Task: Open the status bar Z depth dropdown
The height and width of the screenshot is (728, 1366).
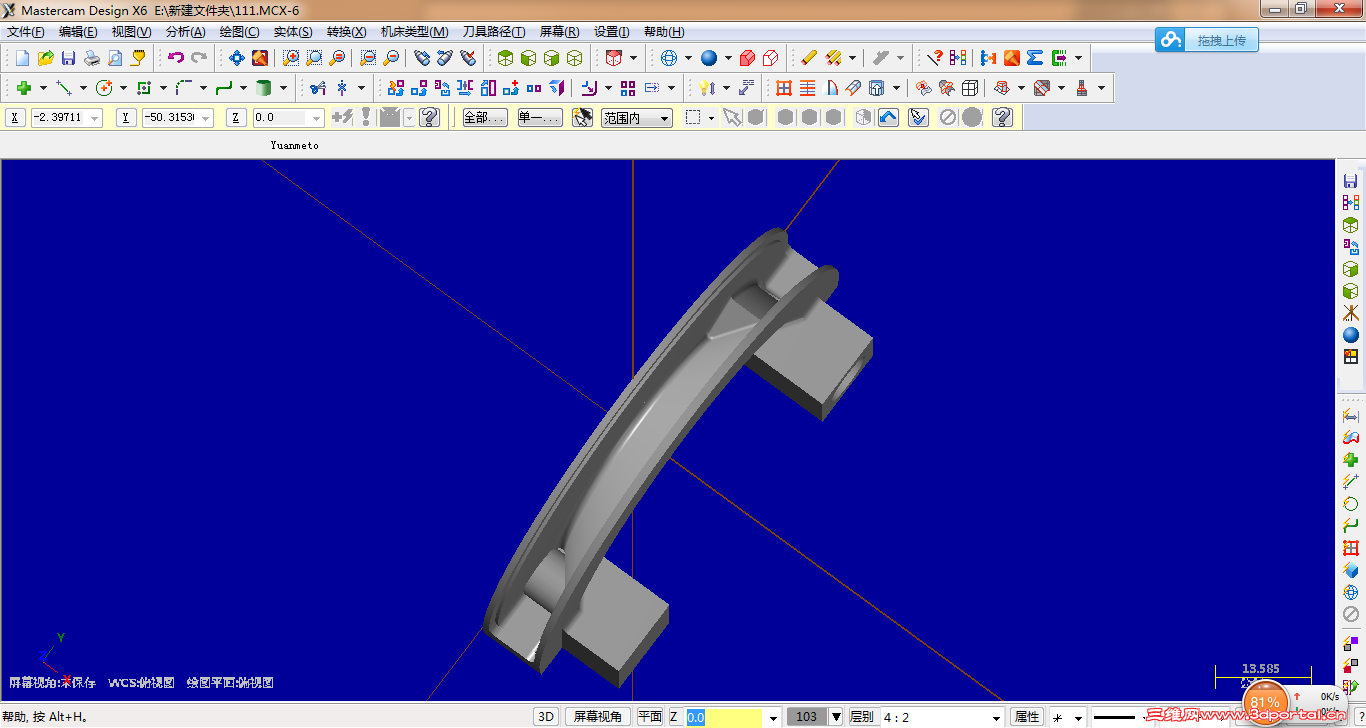Action: point(774,717)
